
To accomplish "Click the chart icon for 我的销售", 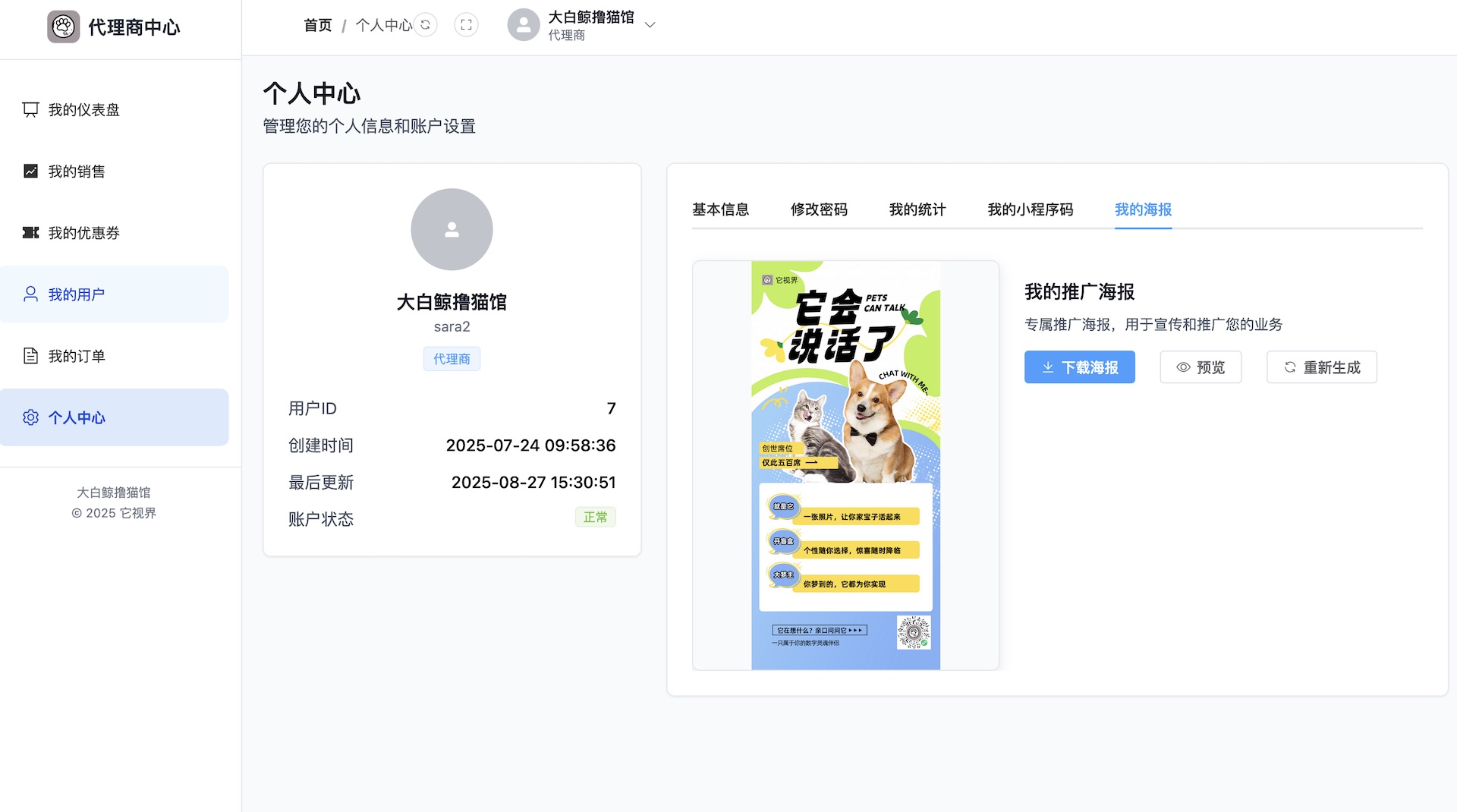I will 30,172.
